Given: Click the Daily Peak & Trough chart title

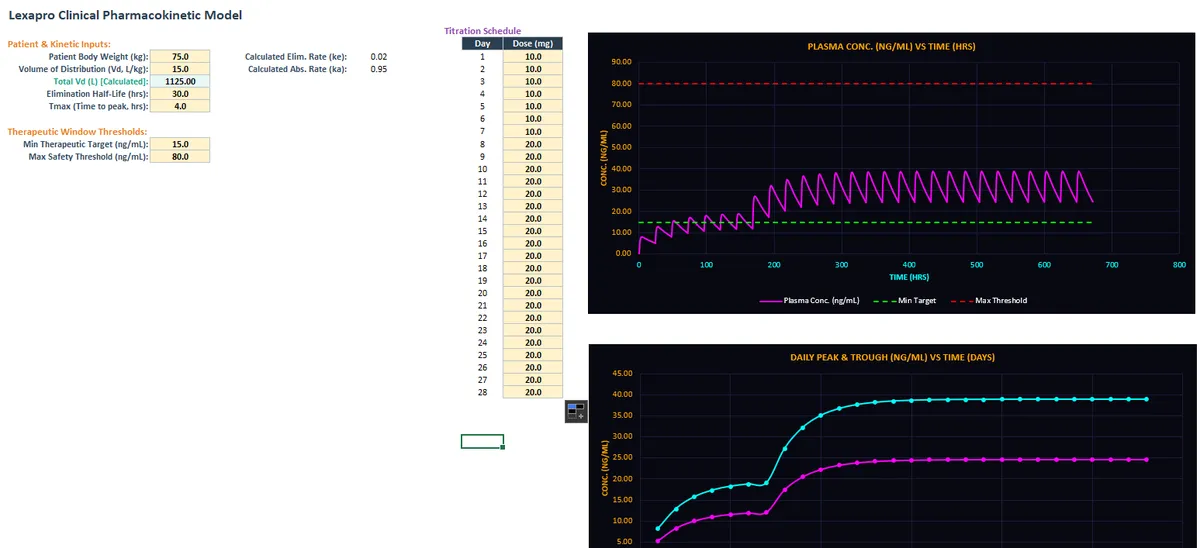Looking at the screenshot, I should [x=892, y=357].
